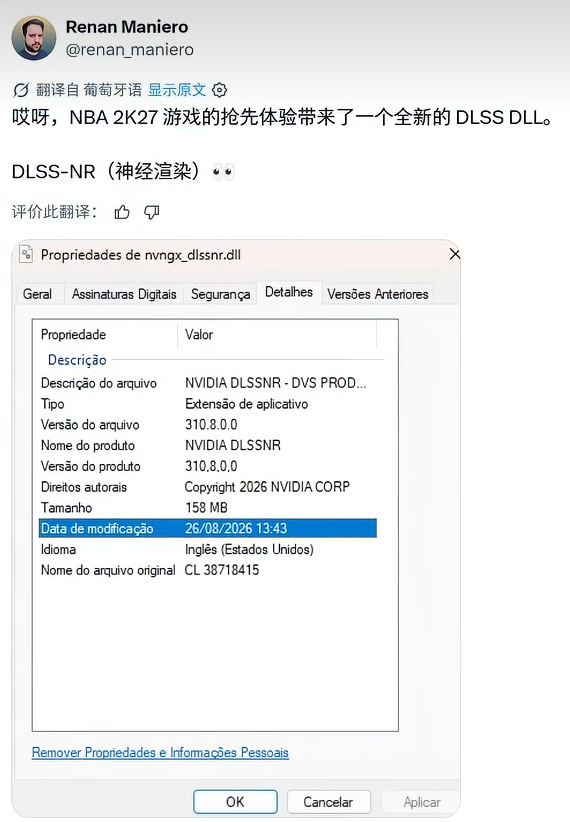Click value Inglês (Estados Unidos)

249,549
